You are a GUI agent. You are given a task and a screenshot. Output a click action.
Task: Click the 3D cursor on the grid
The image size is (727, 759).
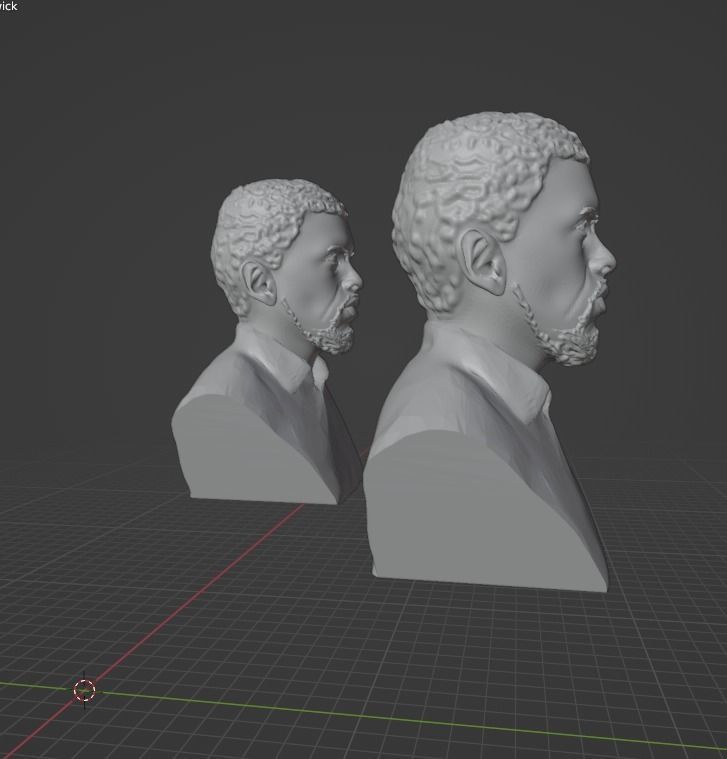(84, 690)
